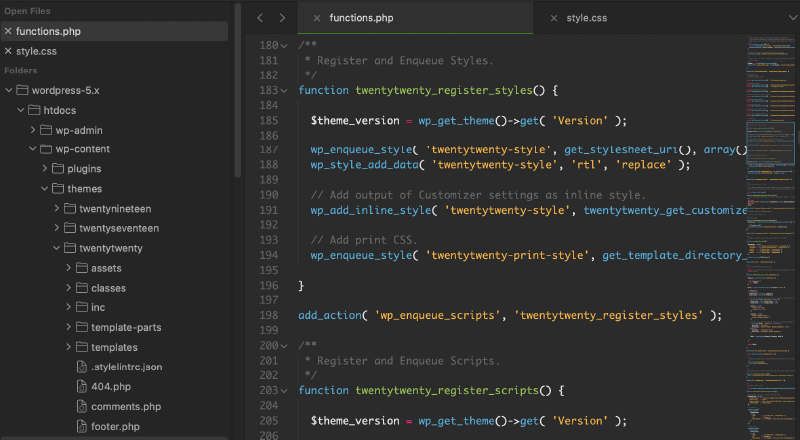
Task: Close functions.php in Open Files list
Action: (8, 31)
